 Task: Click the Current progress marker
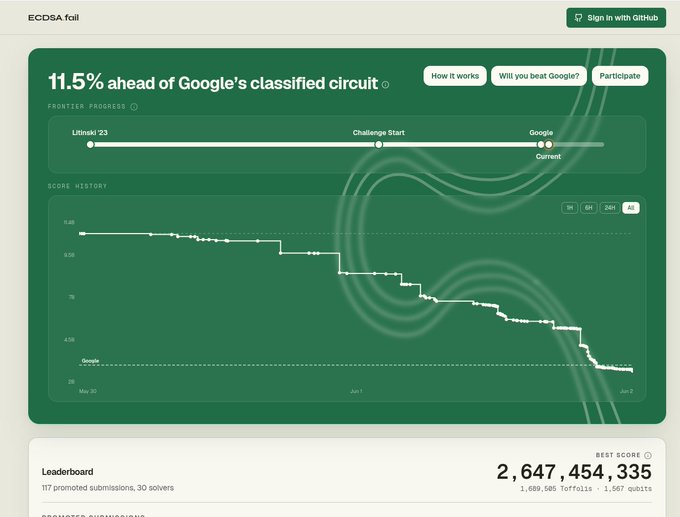[549, 144]
